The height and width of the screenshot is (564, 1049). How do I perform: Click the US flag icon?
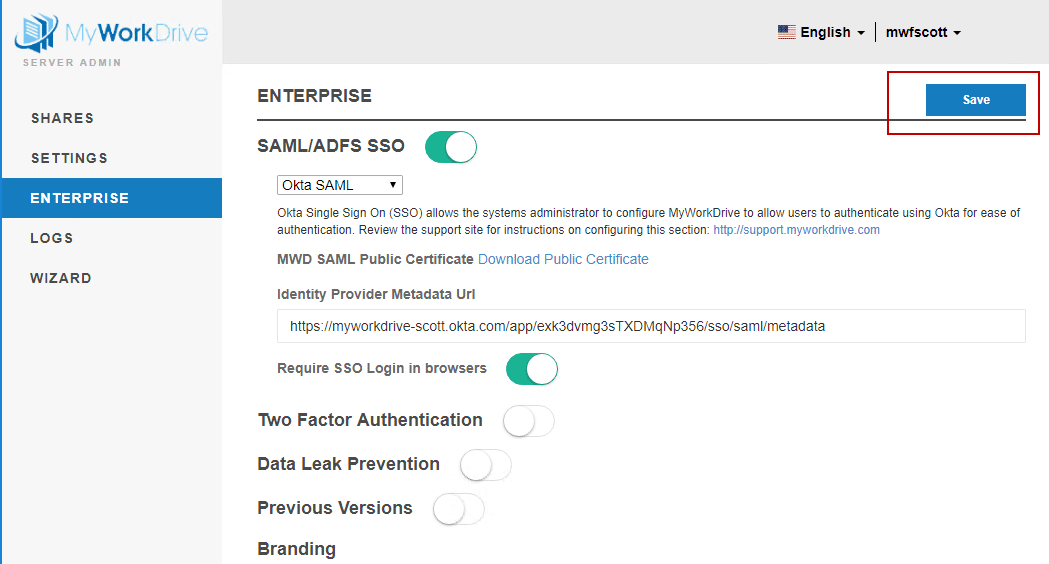click(787, 32)
